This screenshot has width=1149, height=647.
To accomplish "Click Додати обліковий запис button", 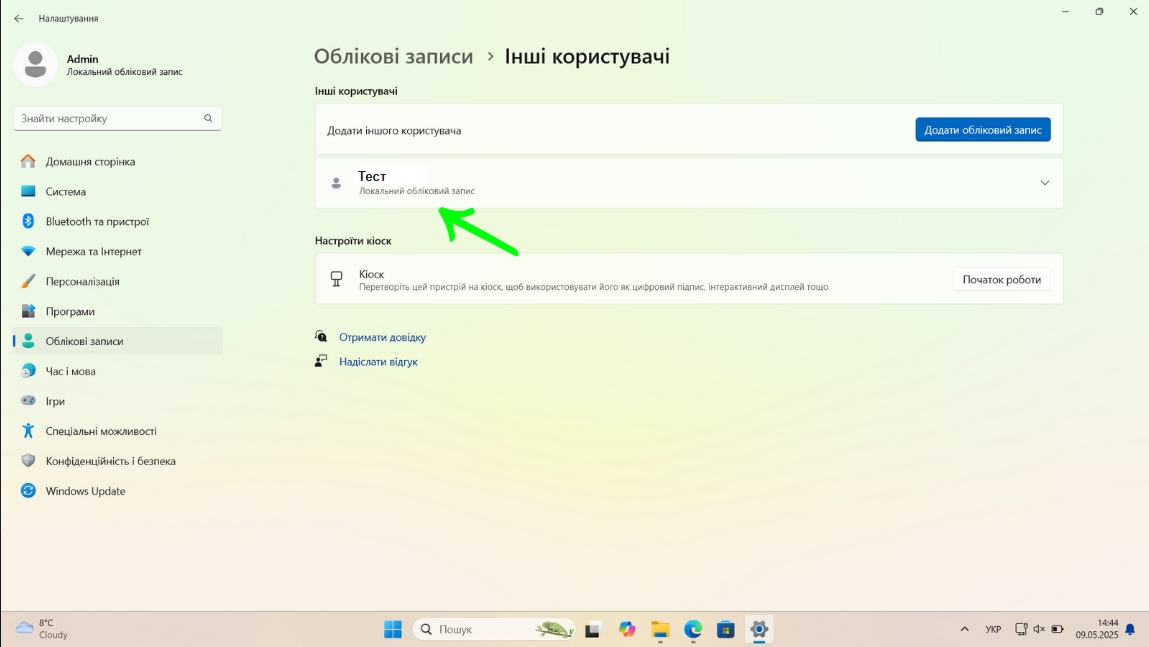I will [982, 130].
